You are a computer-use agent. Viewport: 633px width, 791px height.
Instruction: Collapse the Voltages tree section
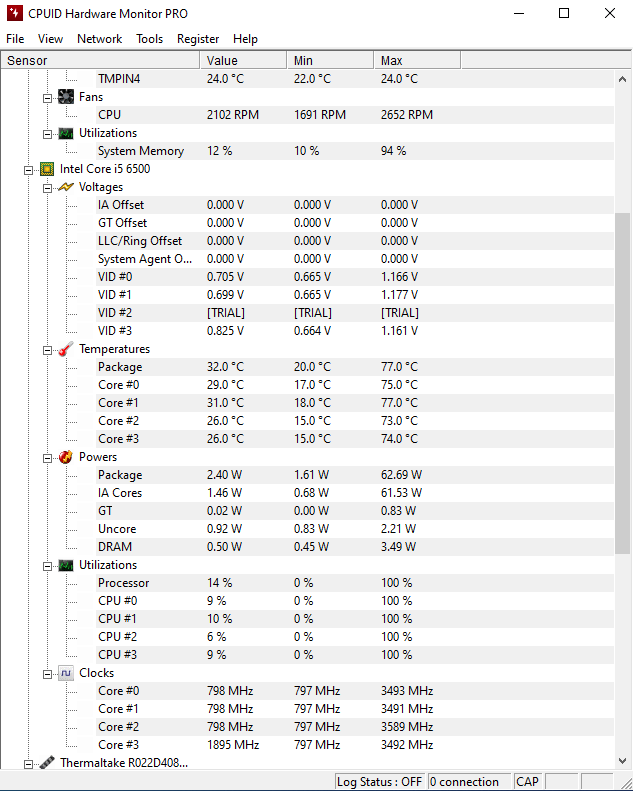point(47,187)
